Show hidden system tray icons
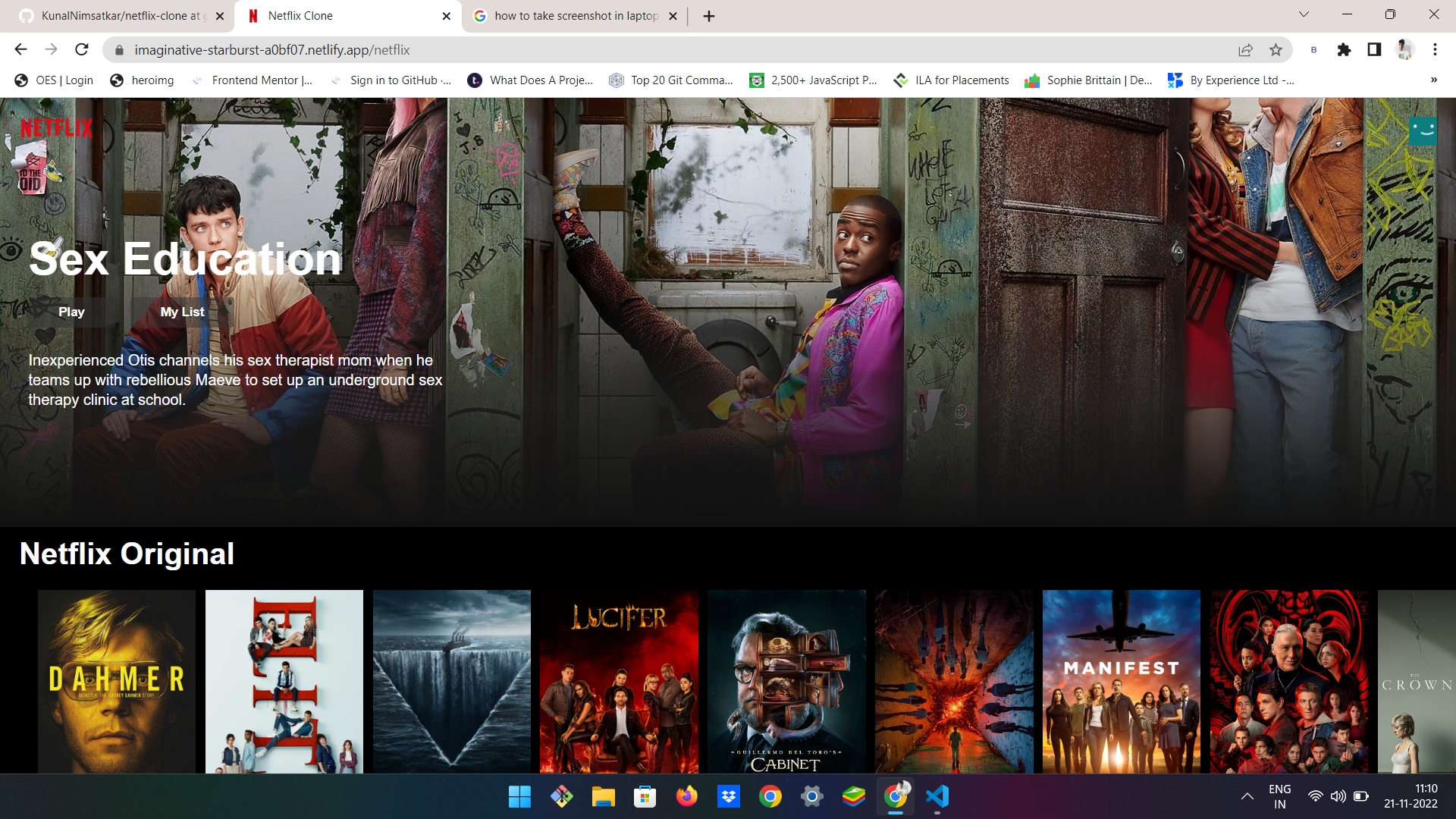The width and height of the screenshot is (1456, 819). tap(1247, 796)
